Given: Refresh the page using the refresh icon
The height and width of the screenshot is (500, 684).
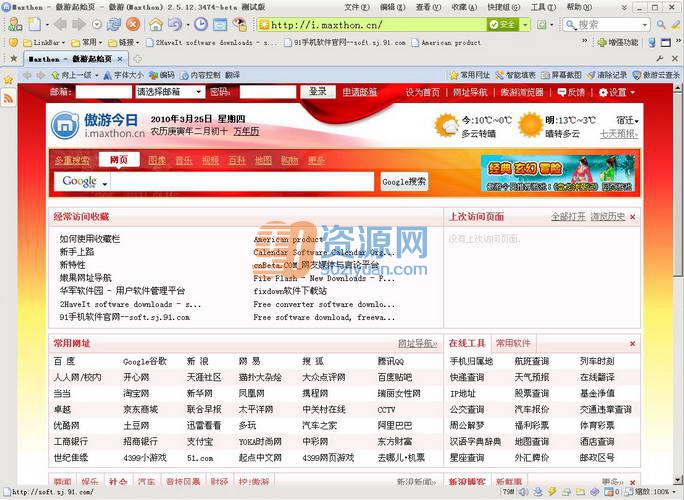Looking at the screenshot, I should click(x=114, y=24).
